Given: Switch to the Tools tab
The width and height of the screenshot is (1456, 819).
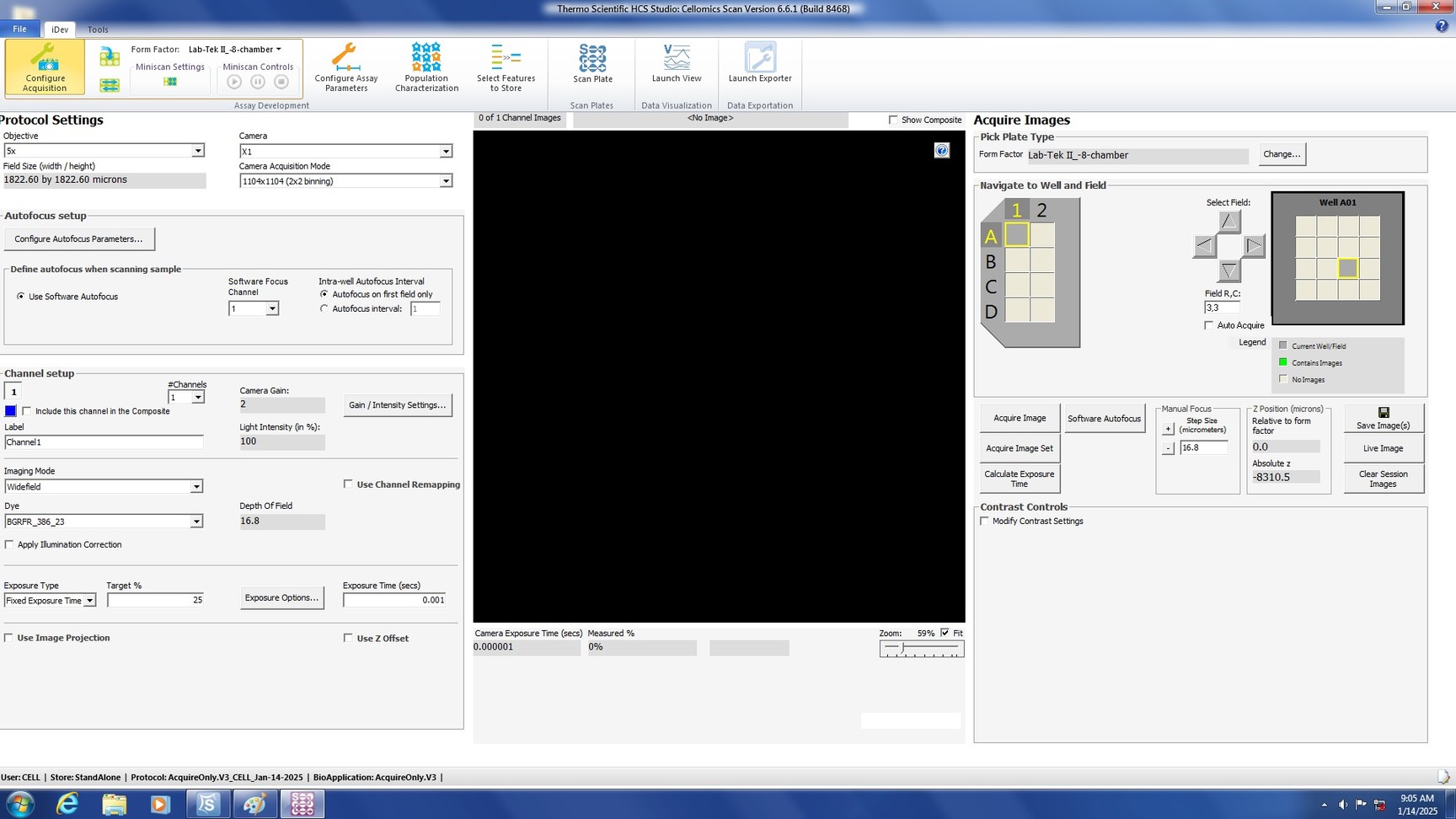Looking at the screenshot, I should [98, 29].
